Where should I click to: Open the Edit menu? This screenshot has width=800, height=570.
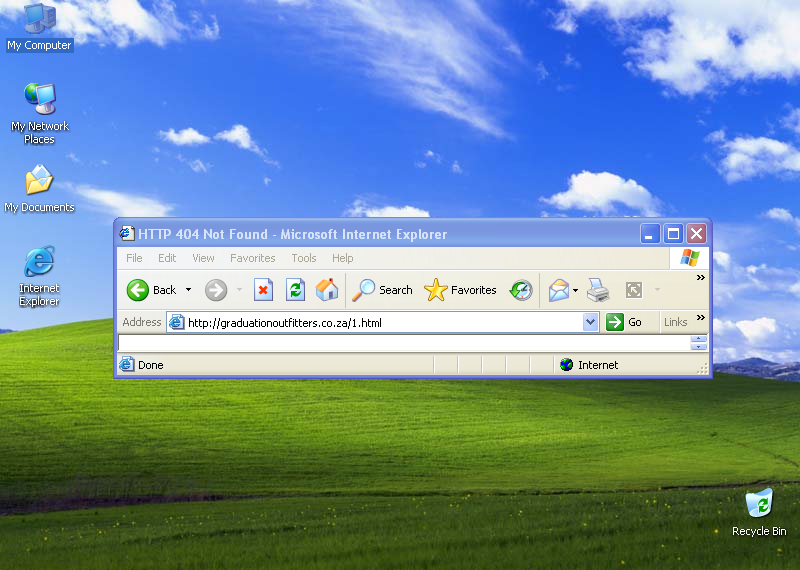coord(167,258)
